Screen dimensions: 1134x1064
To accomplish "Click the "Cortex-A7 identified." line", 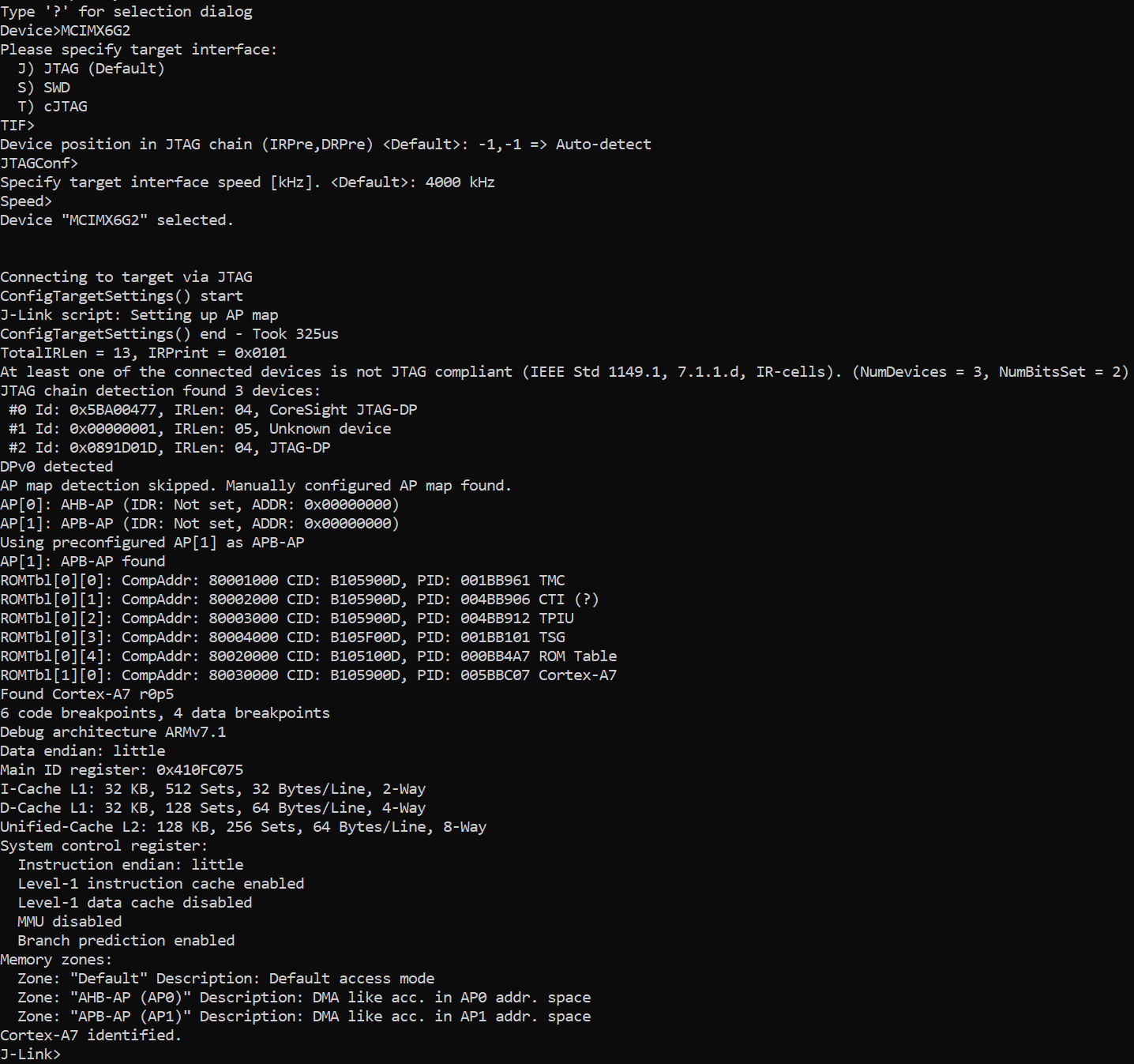I will coord(91,1036).
